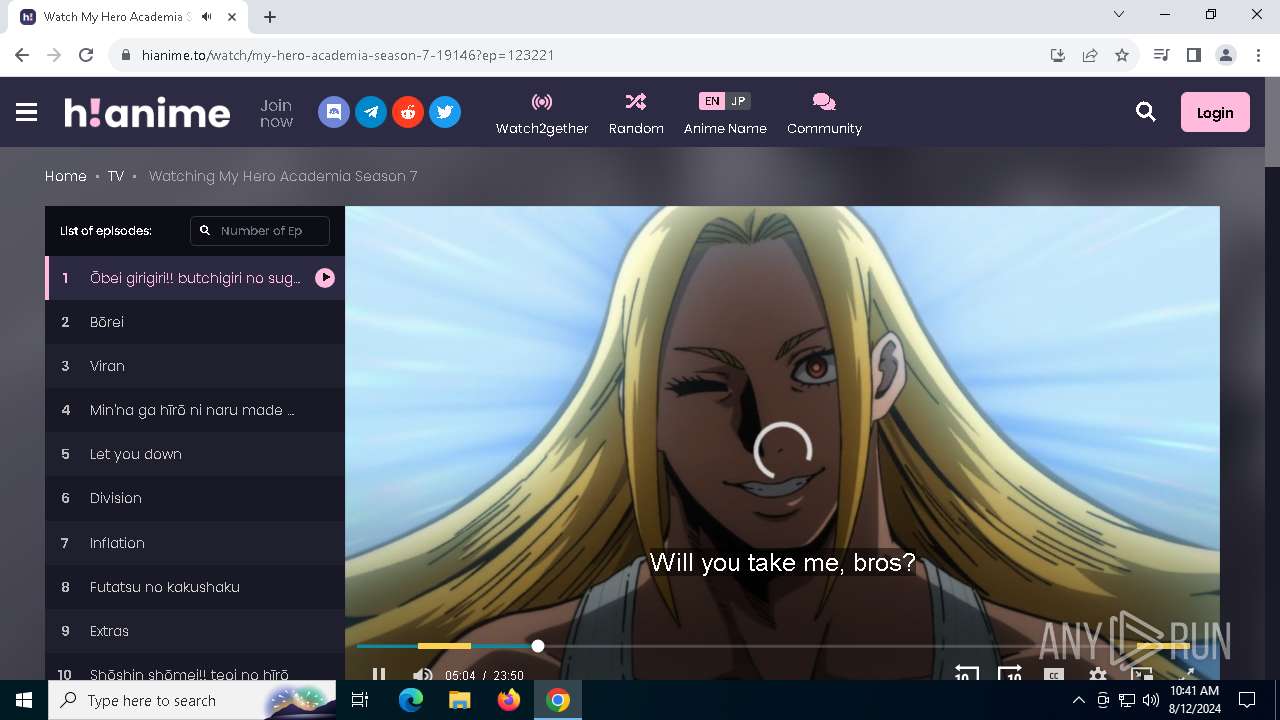Screen dimensions: 1280x720
Task: Open the Discord community icon
Action: tap(334, 112)
